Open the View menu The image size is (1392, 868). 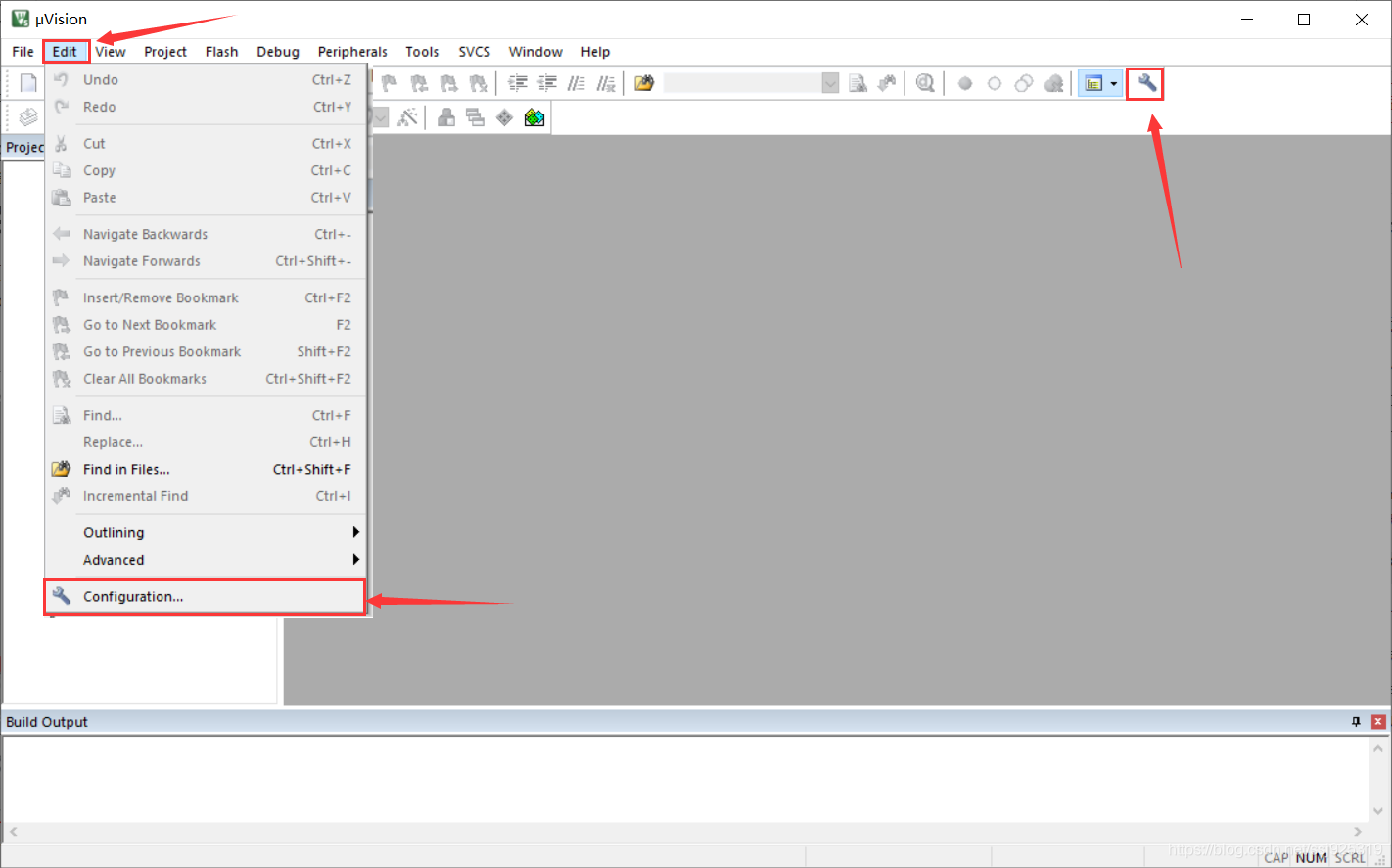111,52
